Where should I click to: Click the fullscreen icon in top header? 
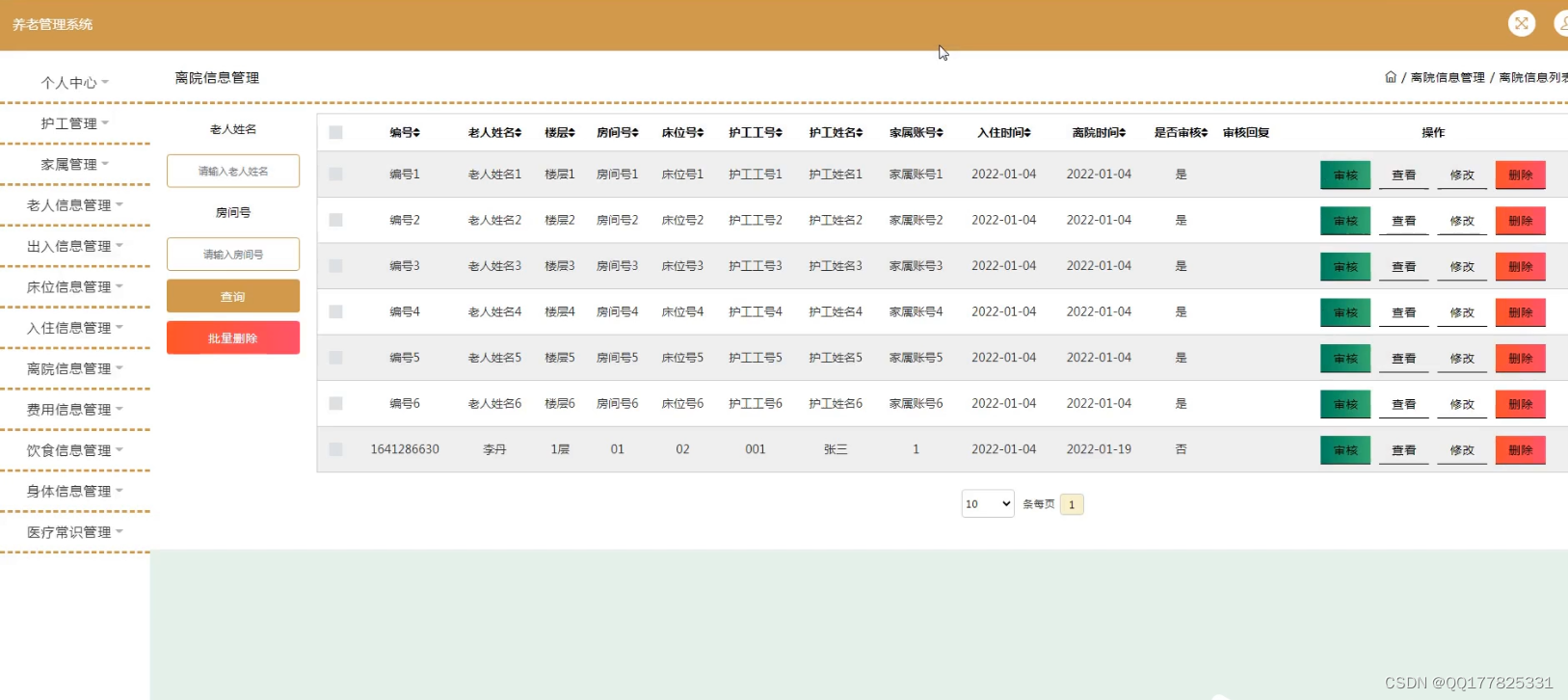coord(1521,24)
